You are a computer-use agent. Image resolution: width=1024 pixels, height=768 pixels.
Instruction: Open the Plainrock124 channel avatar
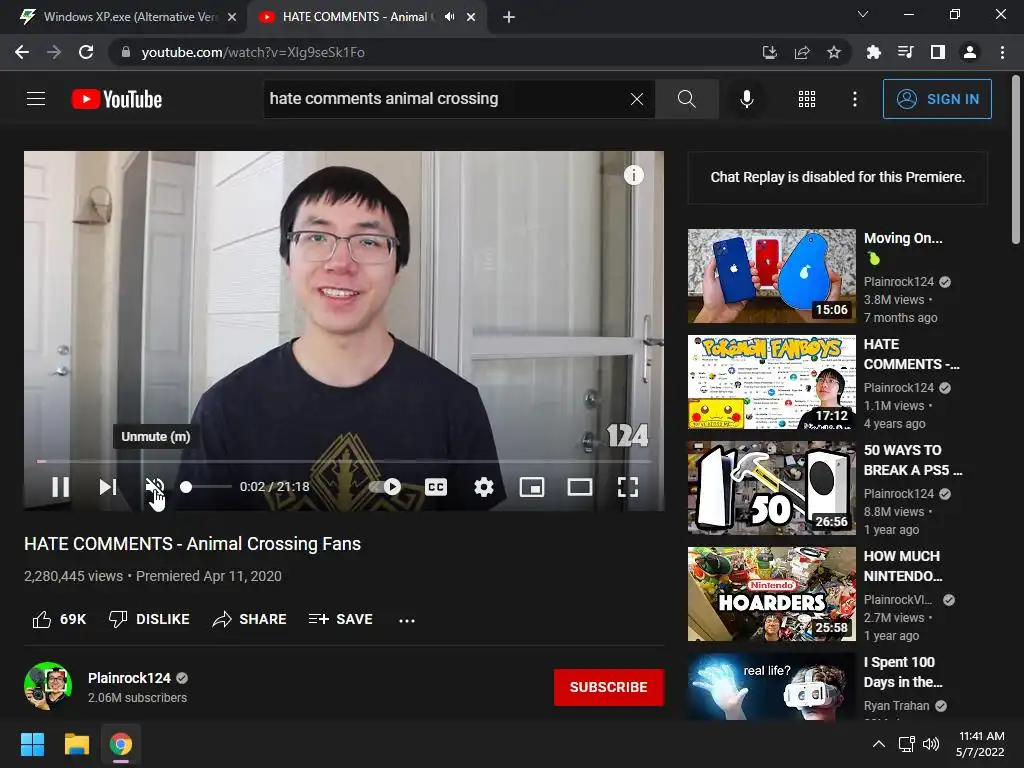pyautogui.click(x=48, y=686)
